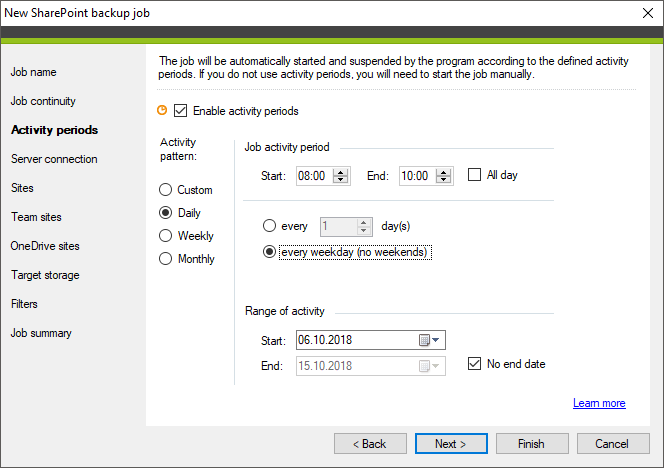Open the Learn more link
The height and width of the screenshot is (468, 664).
point(599,403)
